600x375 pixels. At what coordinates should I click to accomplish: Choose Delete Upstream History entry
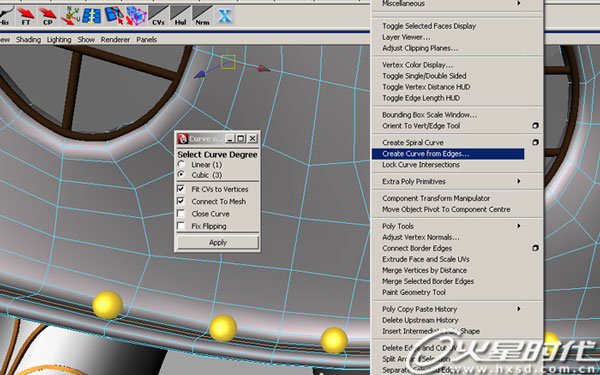pos(420,320)
